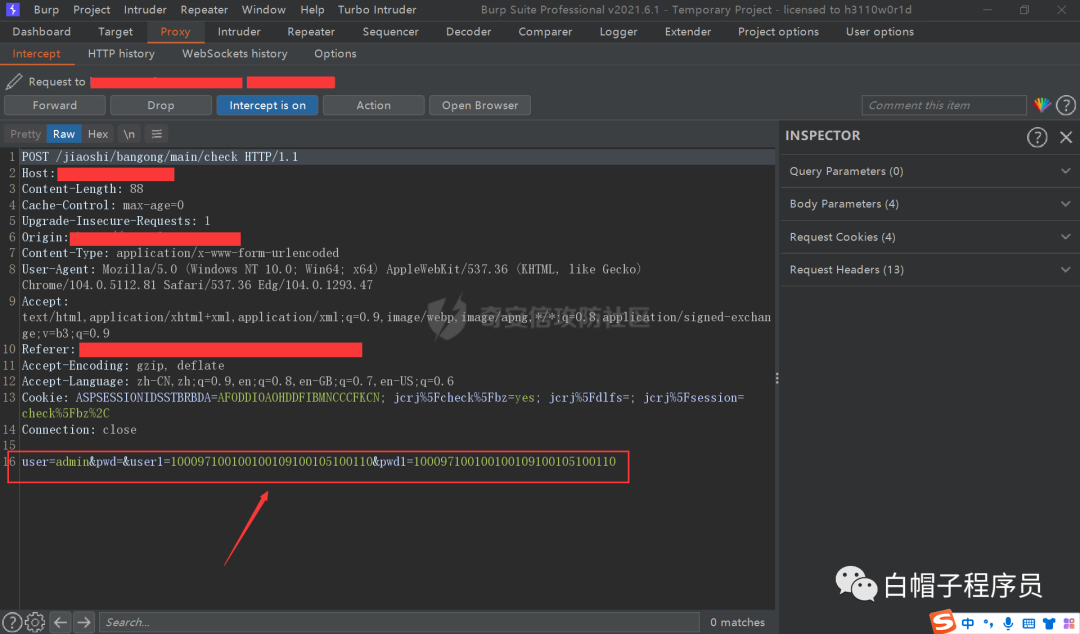Switch to the Target tab
The image size is (1080, 634).
click(115, 32)
